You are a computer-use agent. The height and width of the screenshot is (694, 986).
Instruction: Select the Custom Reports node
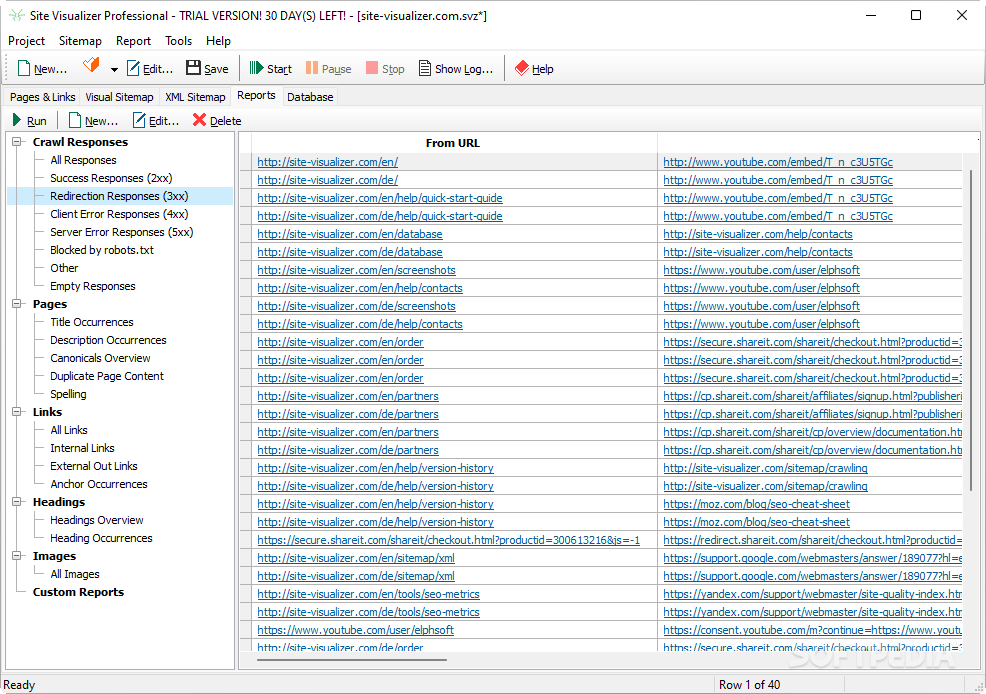pyautogui.click(x=78, y=593)
